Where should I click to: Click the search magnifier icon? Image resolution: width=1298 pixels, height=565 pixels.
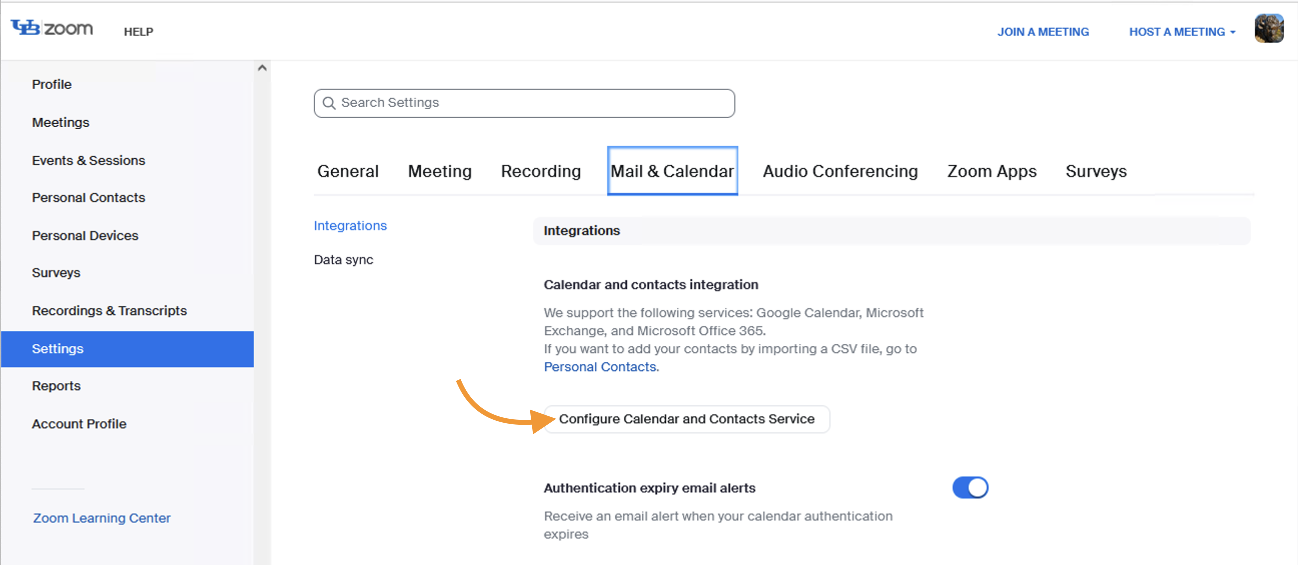point(328,103)
